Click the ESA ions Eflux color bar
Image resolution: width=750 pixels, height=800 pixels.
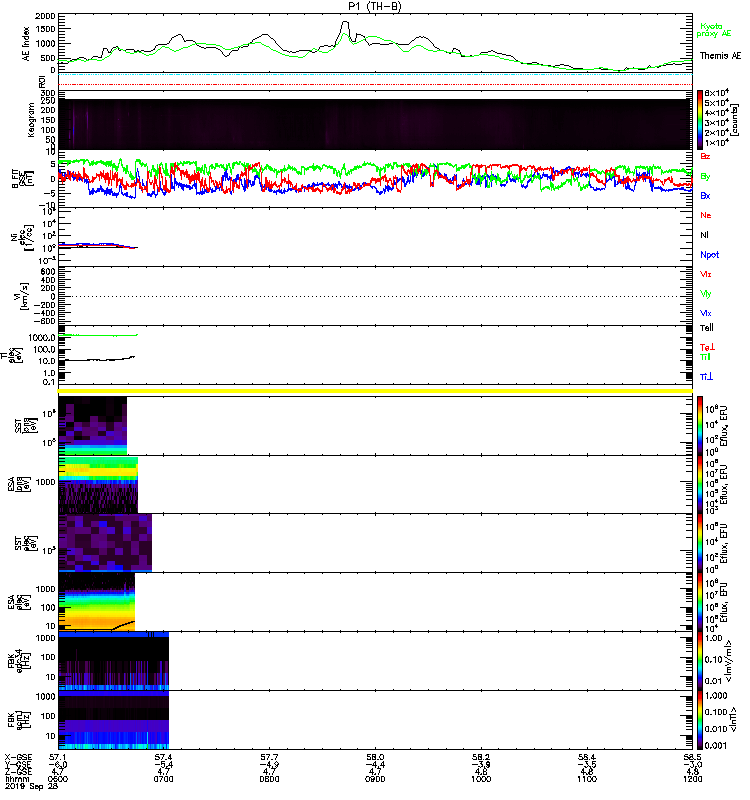[x=700, y=484]
